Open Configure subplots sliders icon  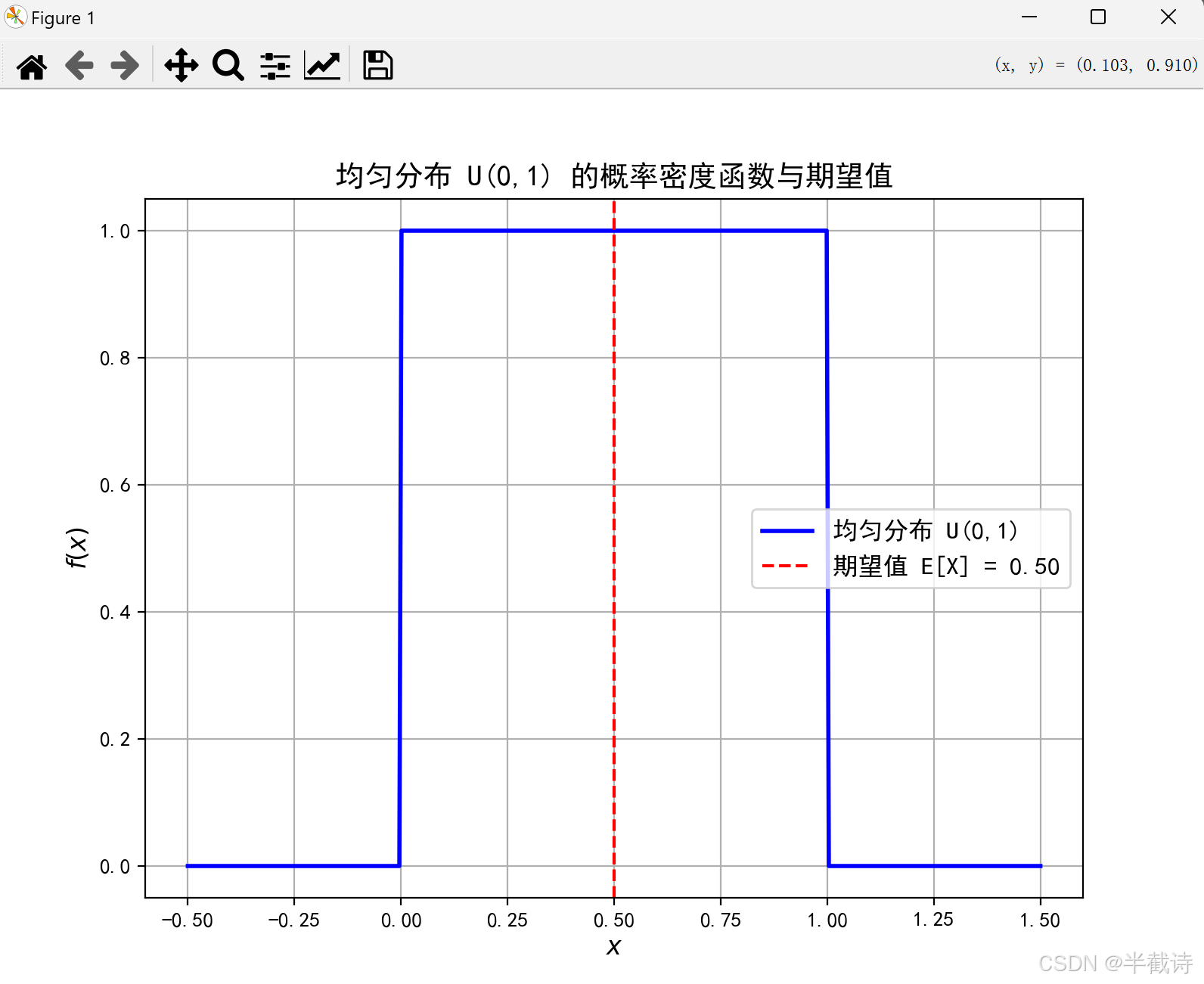pos(275,66)
